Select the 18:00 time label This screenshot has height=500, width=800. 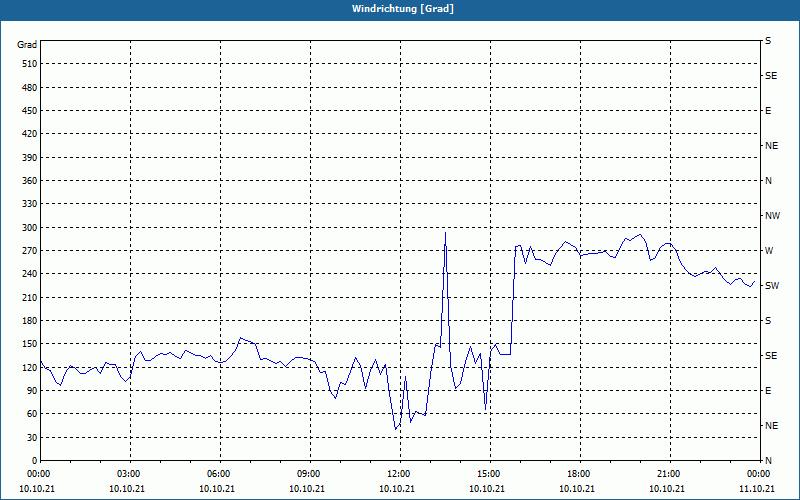click(x=579, y=474)
